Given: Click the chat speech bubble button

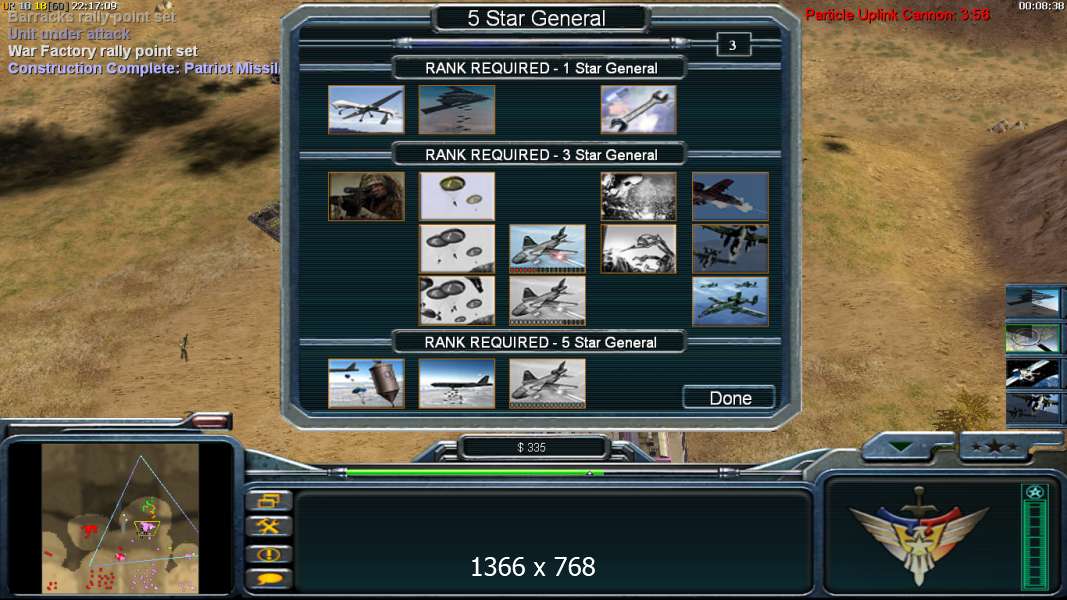Looking at the screenshot, I should (x=269, y=579).
